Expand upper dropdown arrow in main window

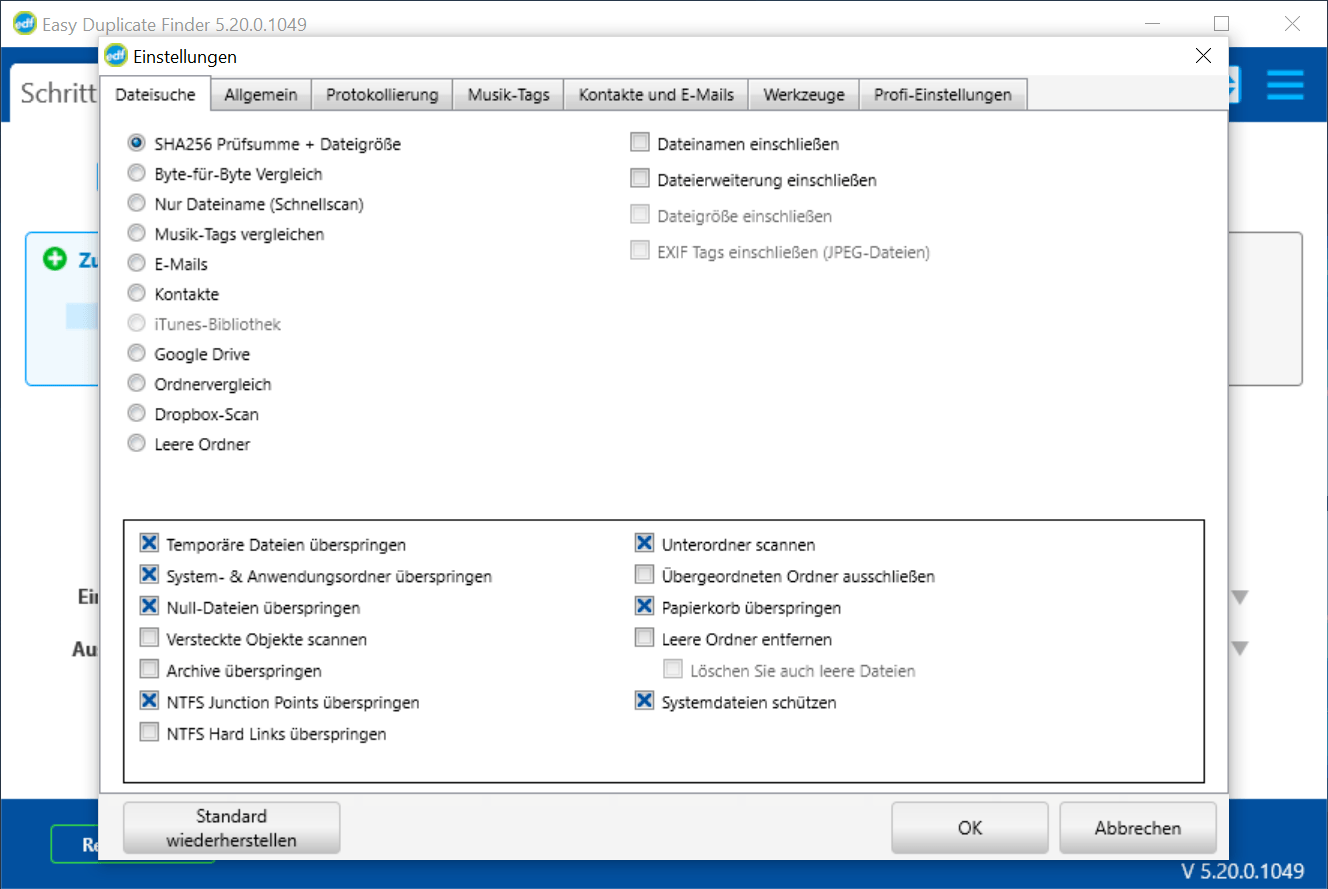click(1240, 598)
